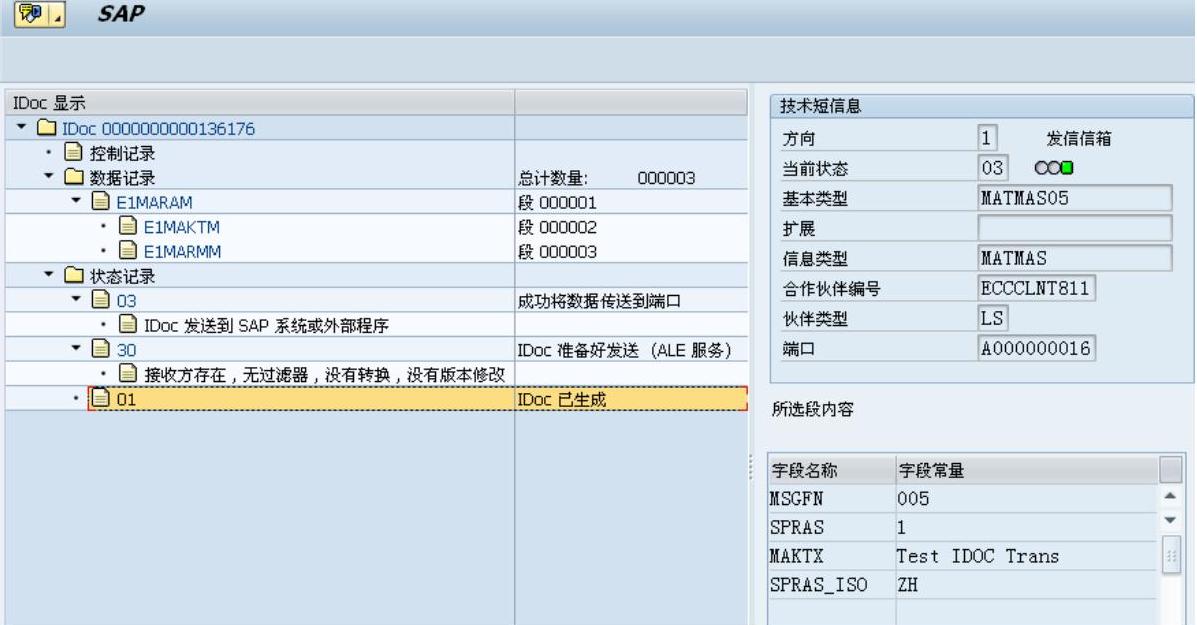Click the table's scroll up arrow
Screen dimensions: 1197x625
pyautogui.click(x=1170, y=497)
